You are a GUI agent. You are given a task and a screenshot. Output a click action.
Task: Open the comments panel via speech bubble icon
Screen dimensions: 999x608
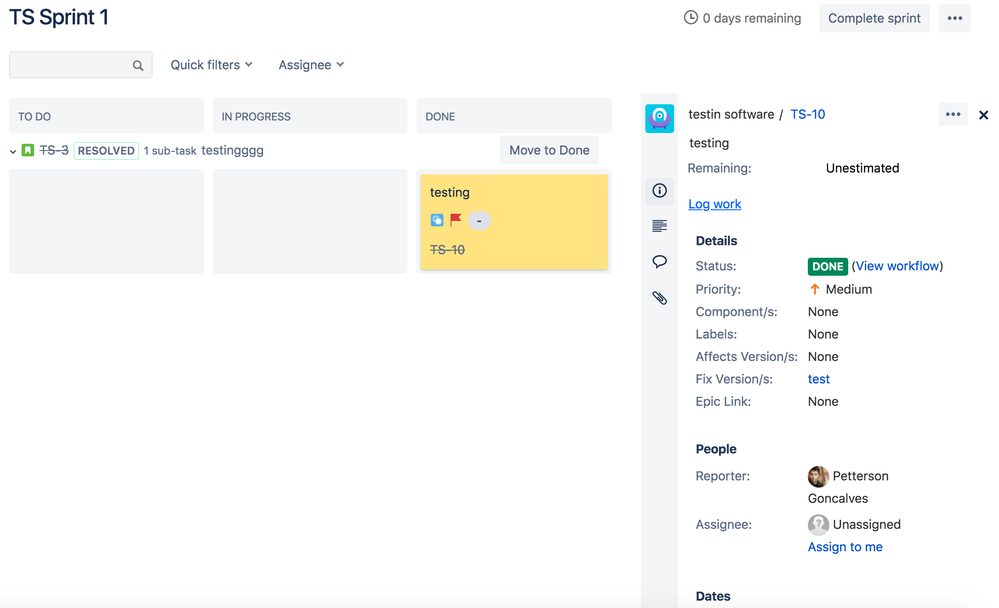[659, 261]
